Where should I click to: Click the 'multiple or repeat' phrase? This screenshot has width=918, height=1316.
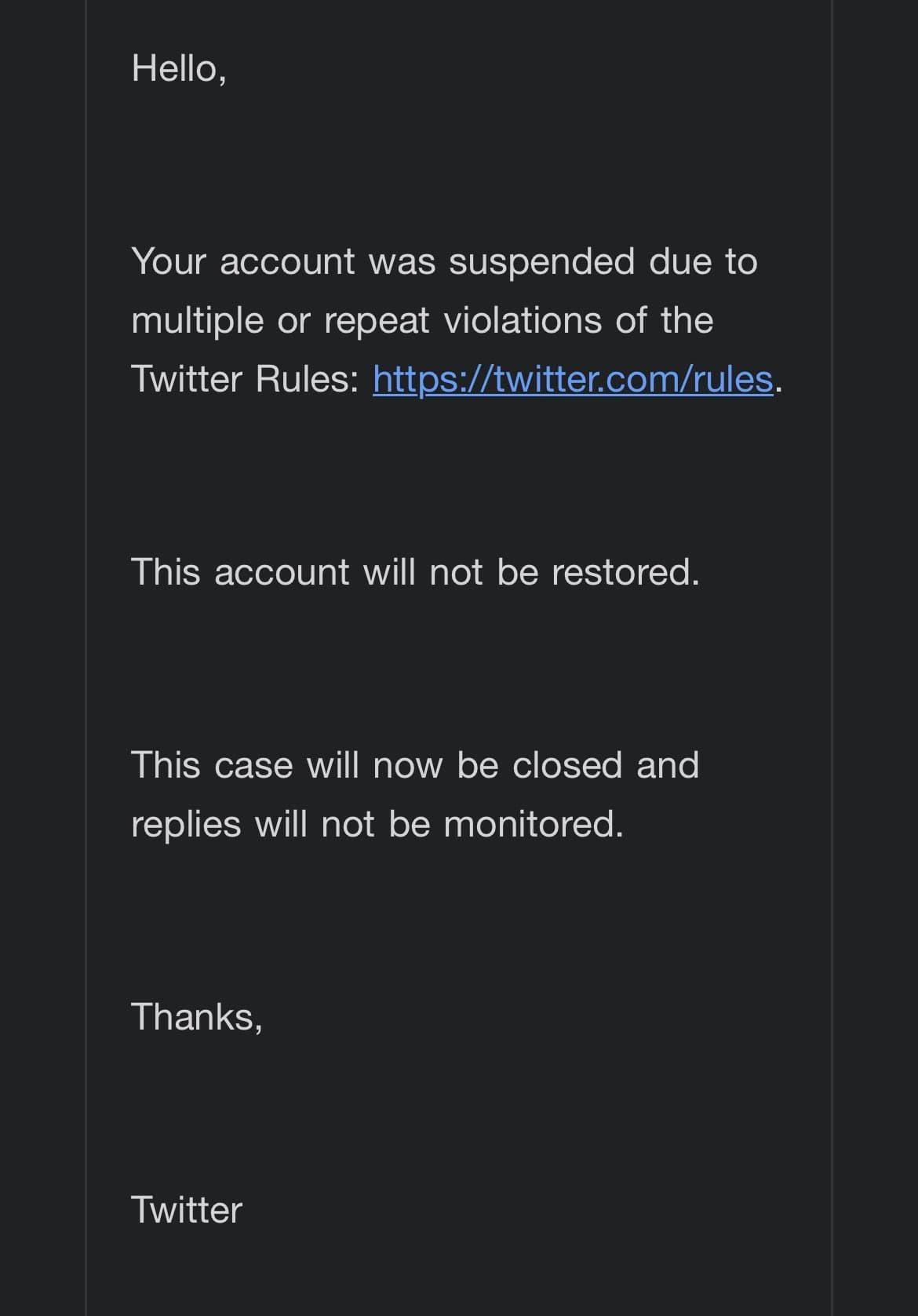[280, 321]
